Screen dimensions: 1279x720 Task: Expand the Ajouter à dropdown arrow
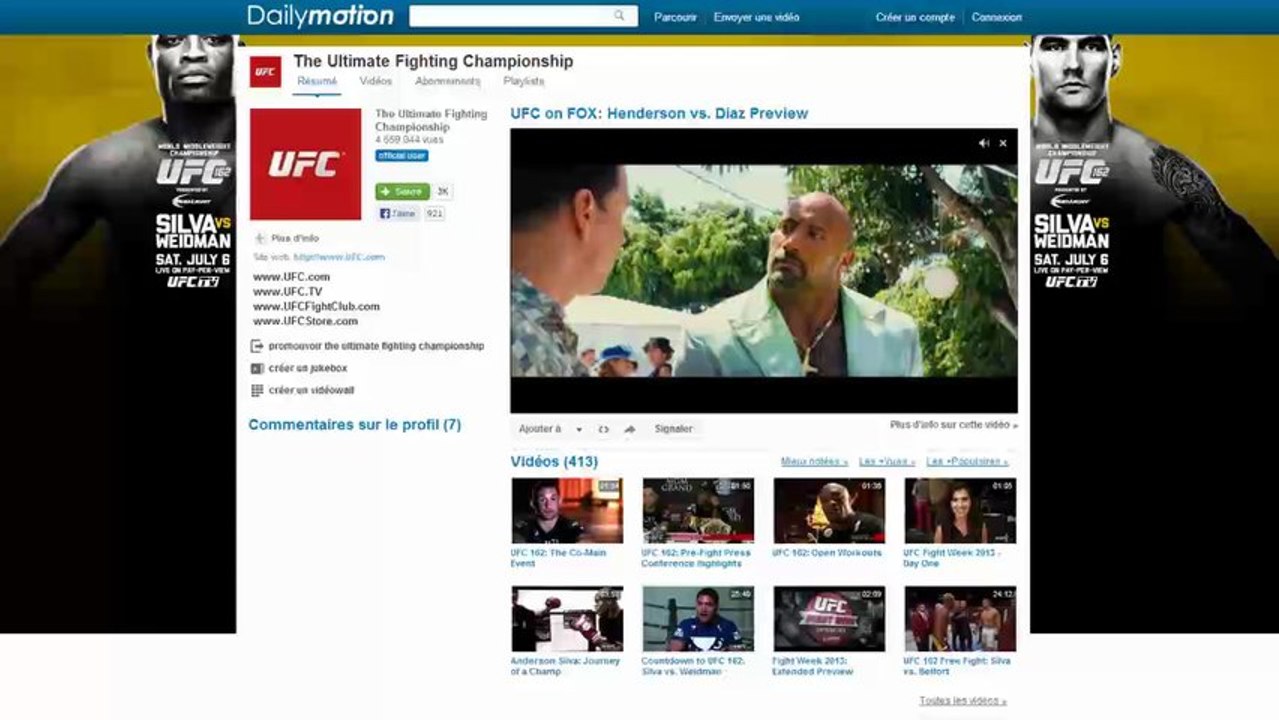[x=579, y=429]
